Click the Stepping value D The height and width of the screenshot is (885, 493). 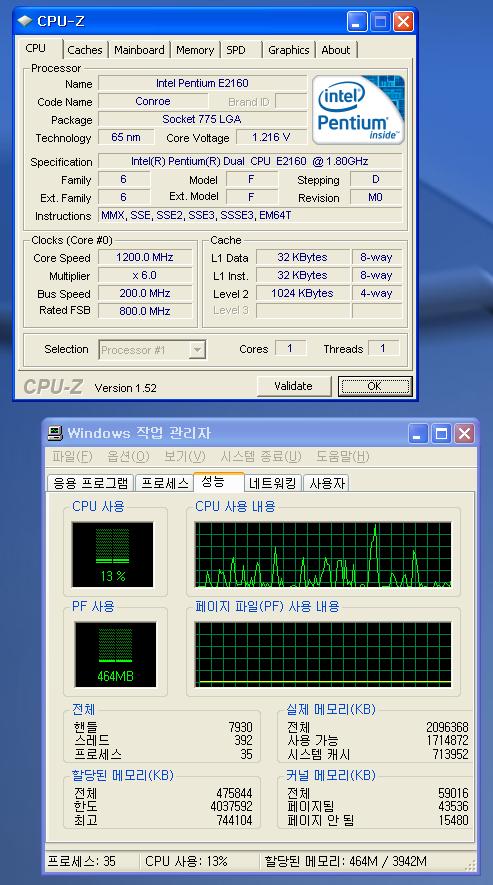click(x=376, y=179)
